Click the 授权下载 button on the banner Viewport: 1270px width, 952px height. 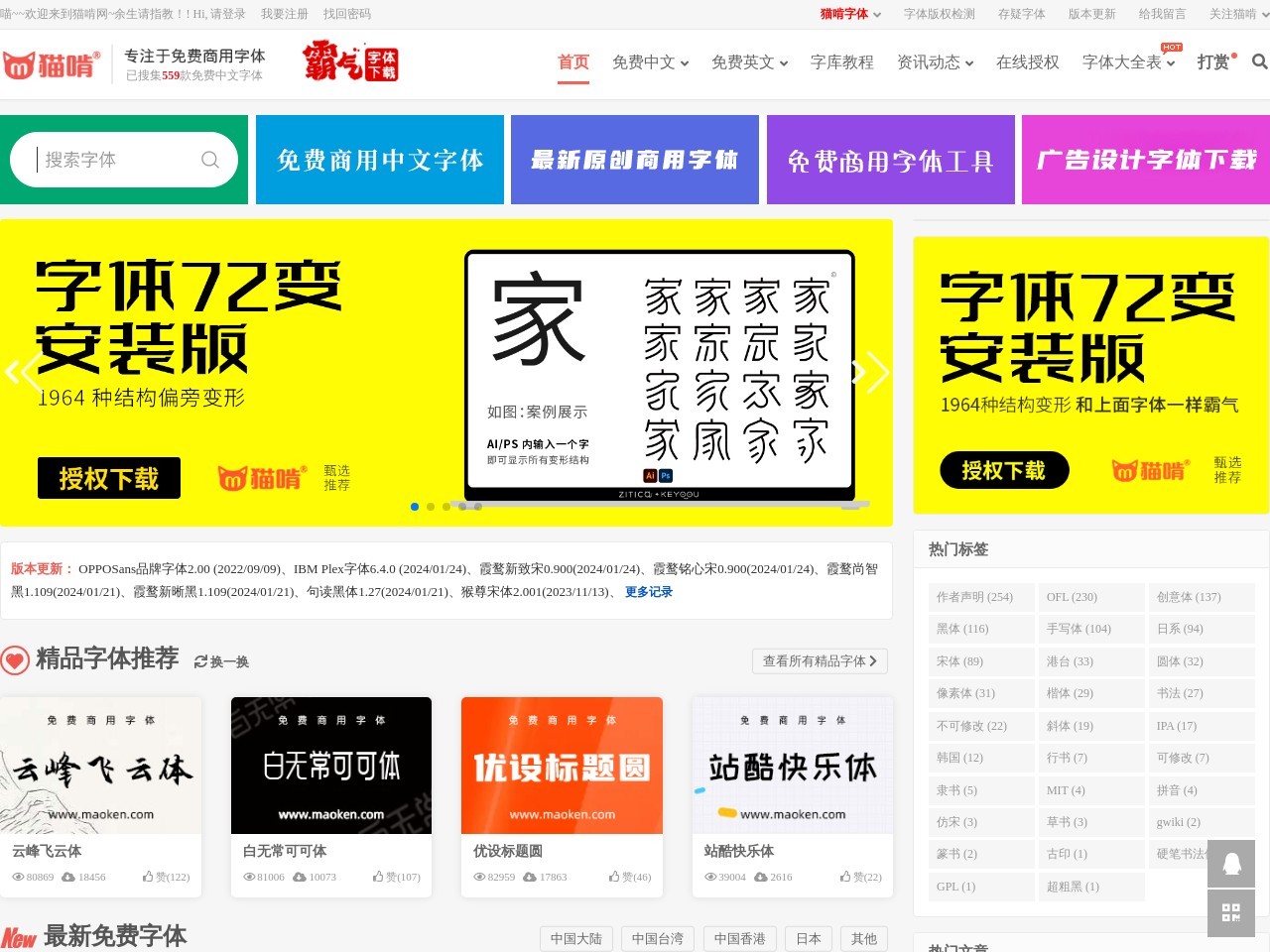click(x=109, y=478)
